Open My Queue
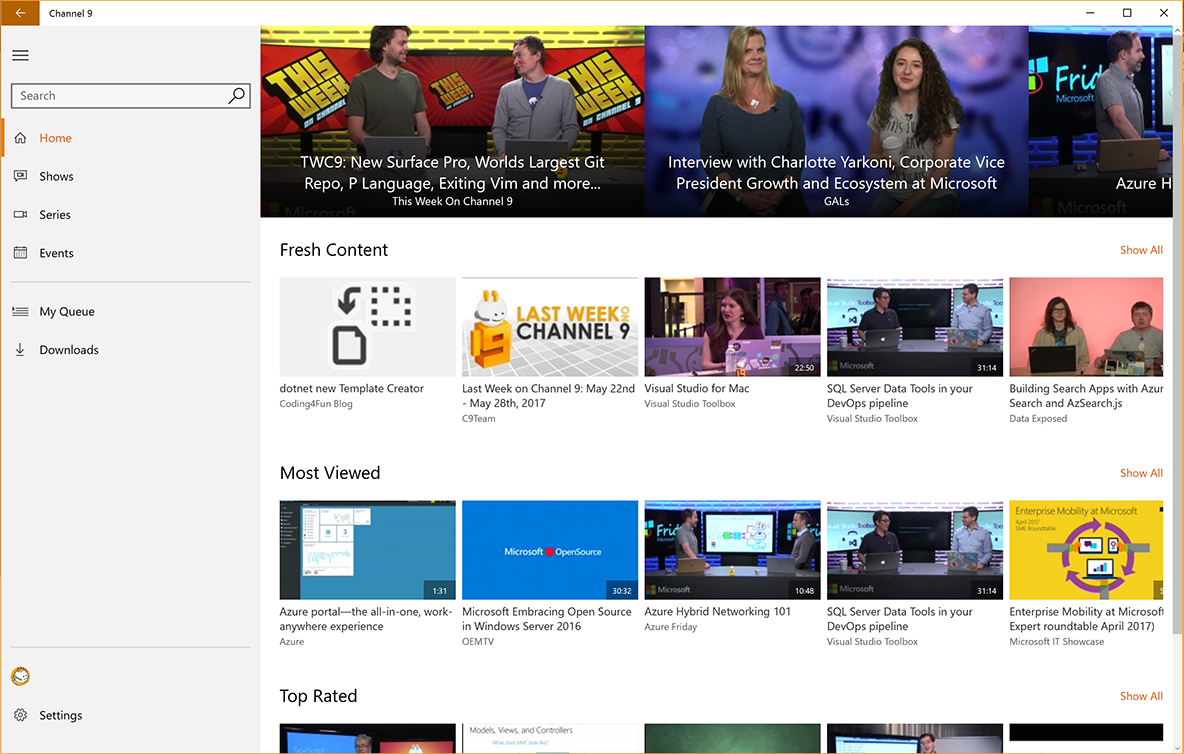Screen dimensions: 1184x754 pos(66,311)
